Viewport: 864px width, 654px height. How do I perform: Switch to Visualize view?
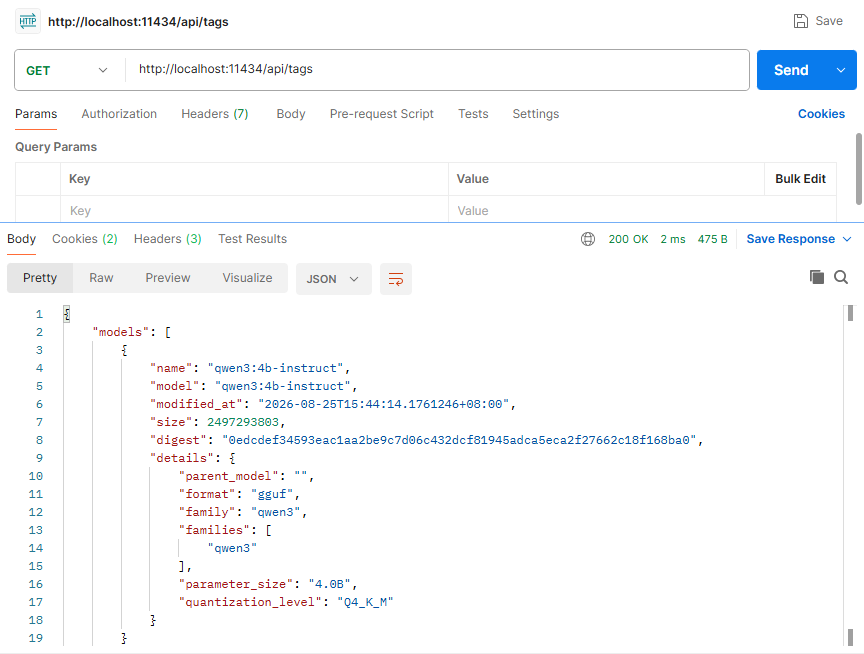pyautogui.click(x=247, y=278)
